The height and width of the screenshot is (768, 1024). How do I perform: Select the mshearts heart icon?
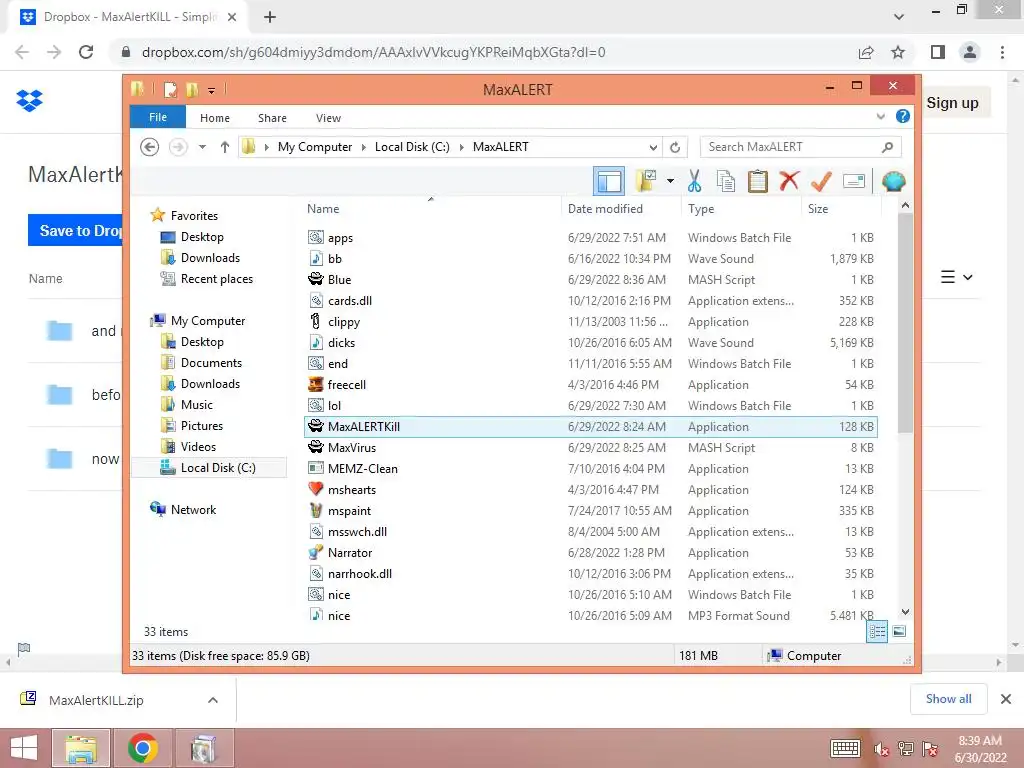coord(316,489)
